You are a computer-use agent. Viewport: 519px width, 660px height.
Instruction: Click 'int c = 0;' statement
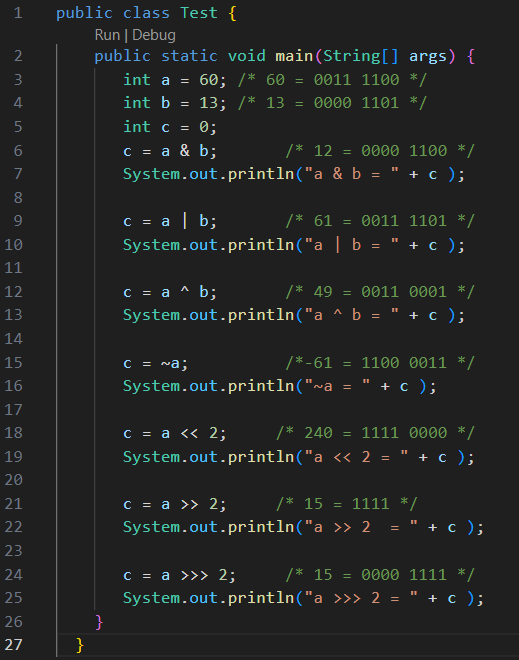click(170, 127)
